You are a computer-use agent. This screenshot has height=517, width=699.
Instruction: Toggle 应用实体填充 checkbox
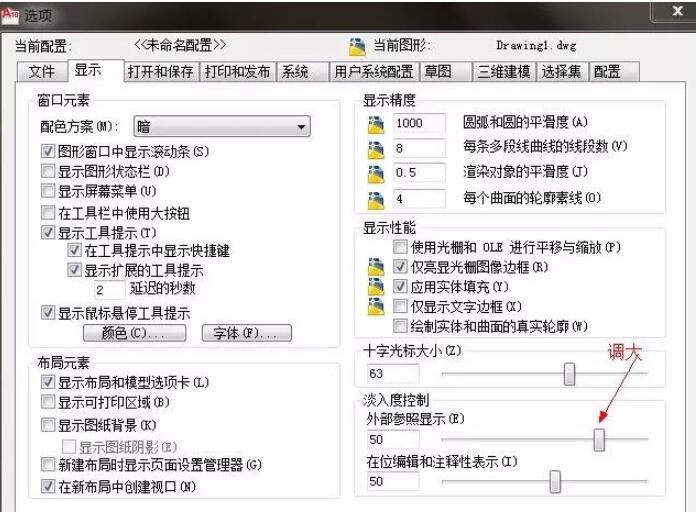pyautogui.click(x=401, y=287)
